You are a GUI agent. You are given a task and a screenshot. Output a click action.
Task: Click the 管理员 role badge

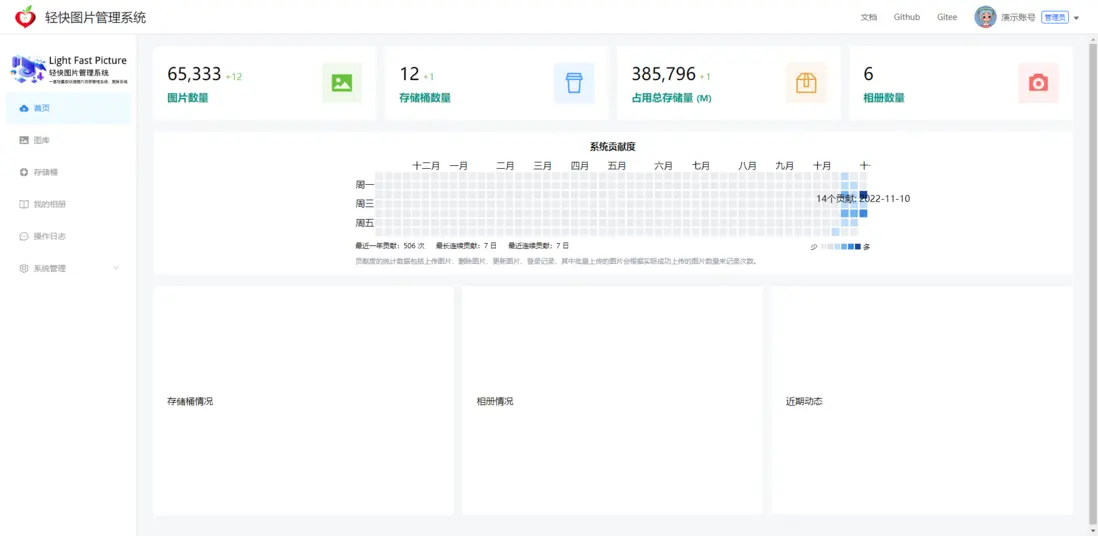click(1055, 18)
